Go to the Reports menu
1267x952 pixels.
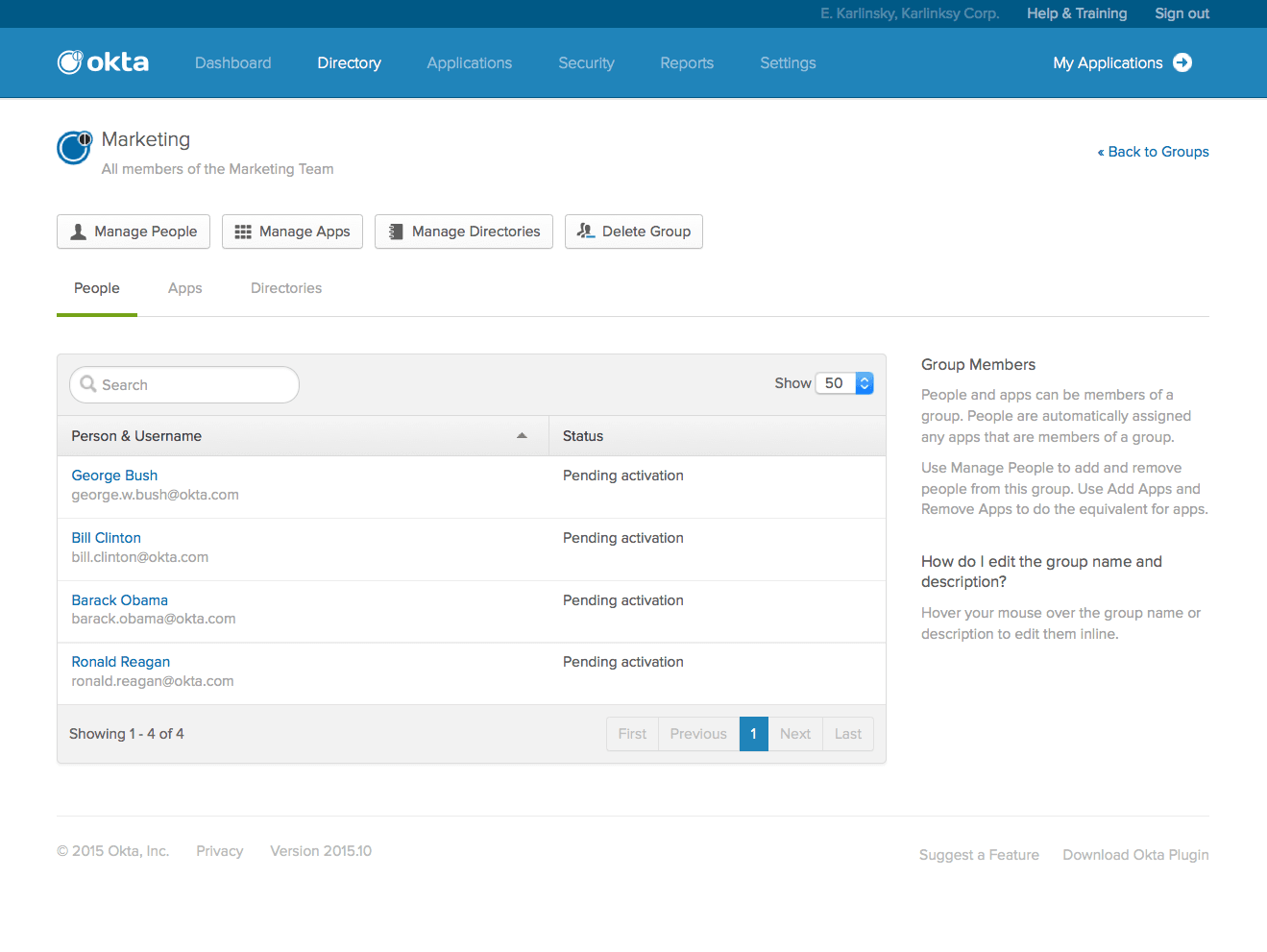click(687, 63)
